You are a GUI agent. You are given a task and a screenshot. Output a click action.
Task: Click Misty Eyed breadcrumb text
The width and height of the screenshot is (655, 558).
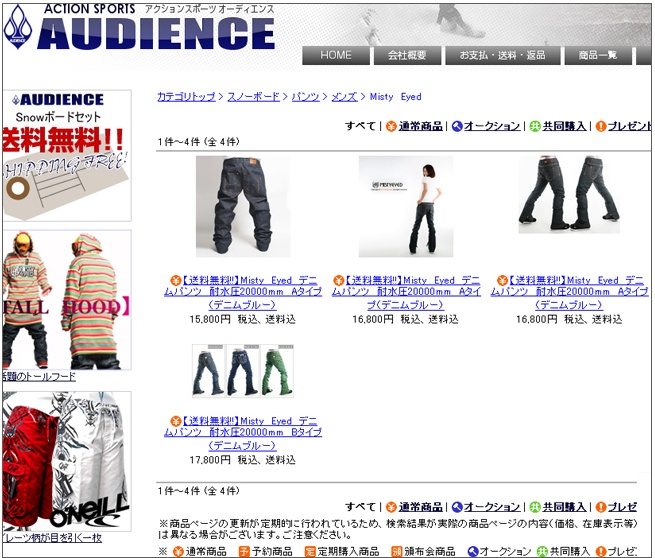396,97
